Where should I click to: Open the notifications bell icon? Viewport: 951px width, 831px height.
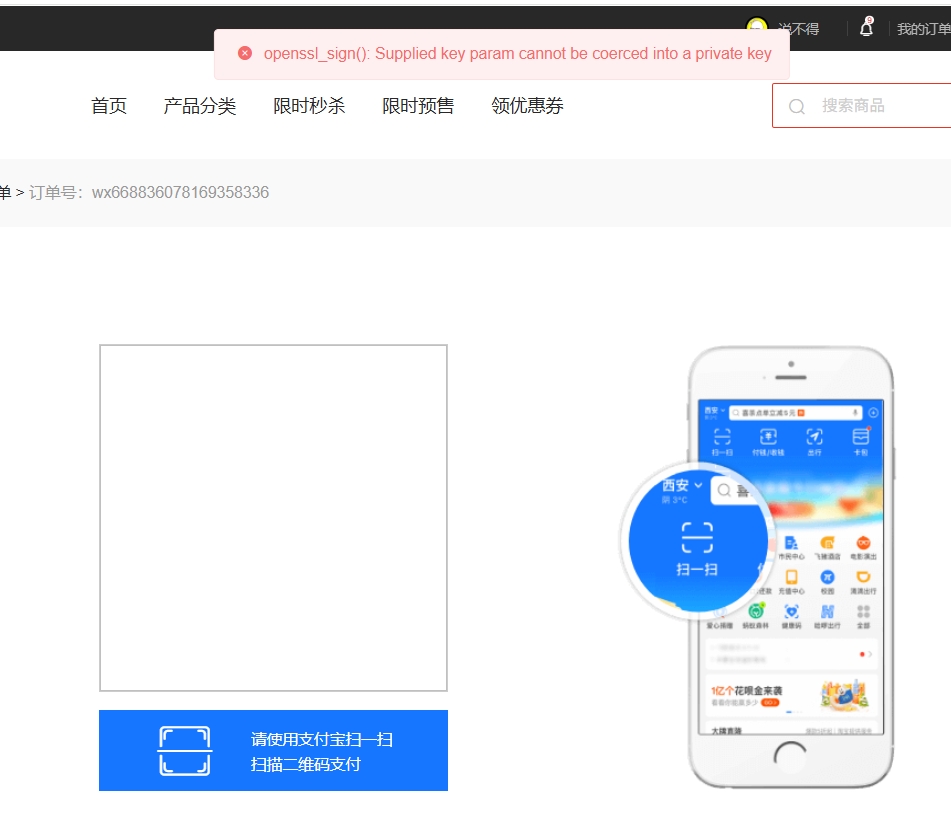pyautogui.click(x=867, y=27)
